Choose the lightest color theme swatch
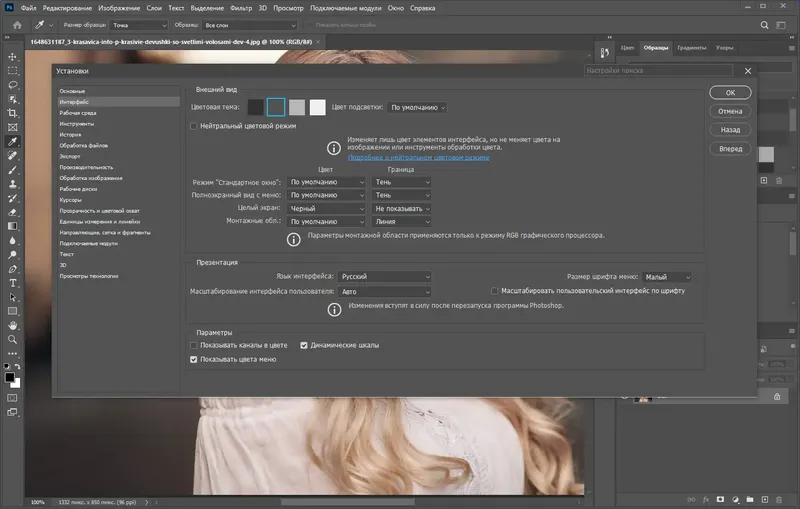The height and width of the screenshot is (509, 800). pos(318,107)
